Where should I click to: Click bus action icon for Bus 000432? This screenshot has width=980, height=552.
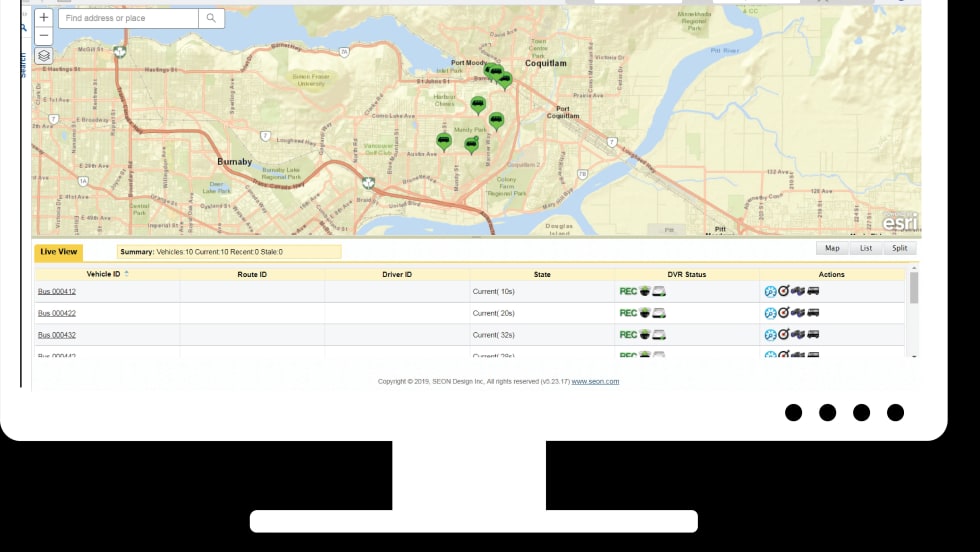click(814, 335)
